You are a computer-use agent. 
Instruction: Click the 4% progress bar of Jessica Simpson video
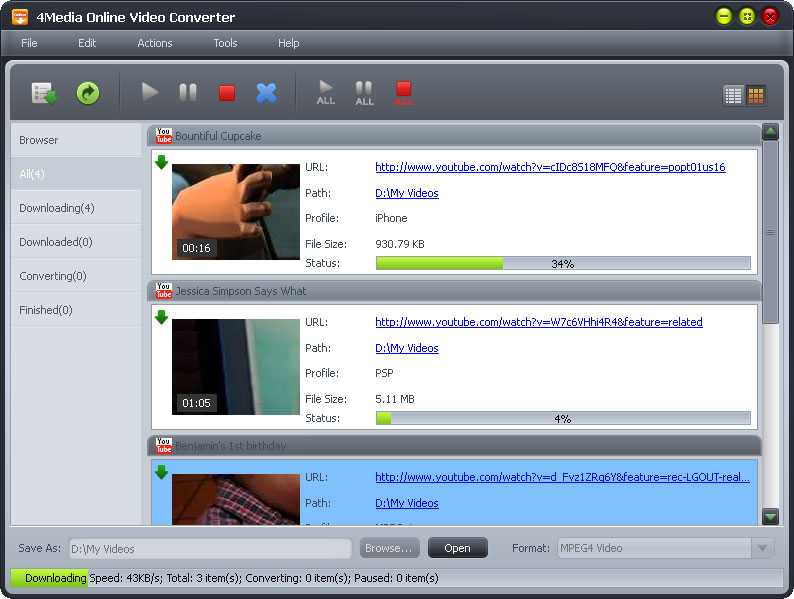click(563, 418)
